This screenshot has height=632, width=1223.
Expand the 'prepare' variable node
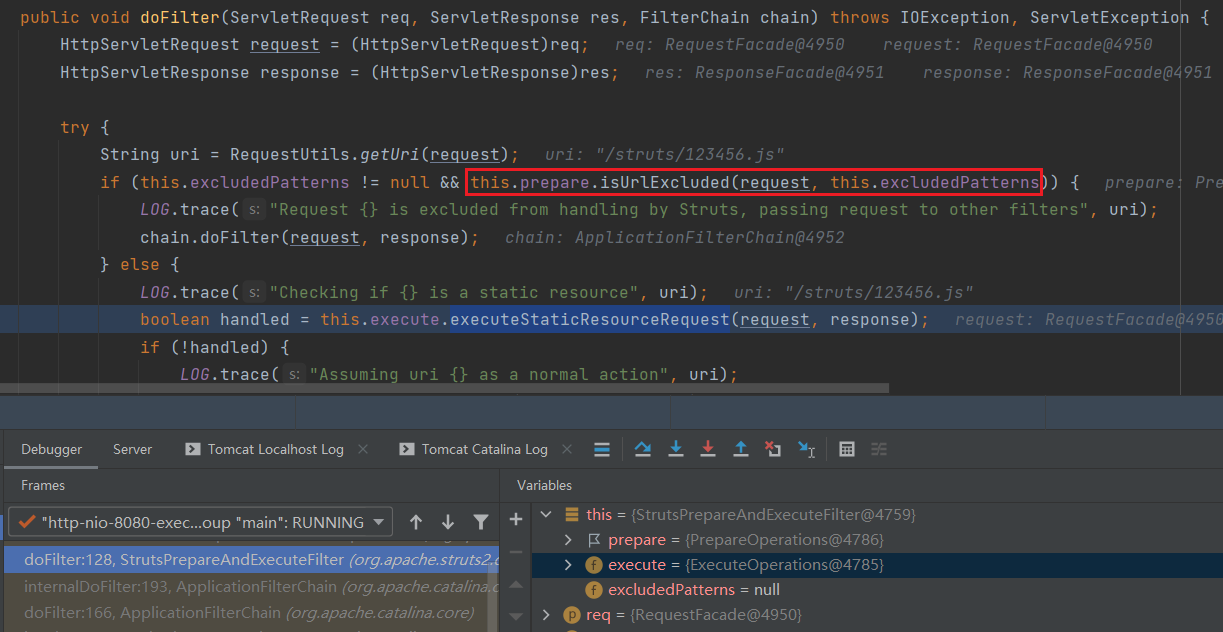(x=568, y=540)
